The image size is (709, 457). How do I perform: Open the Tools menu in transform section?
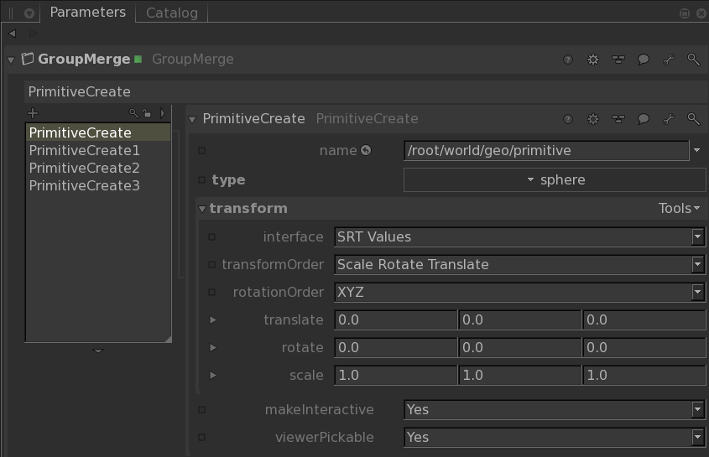pyautogui.click(x=679, y=209)
